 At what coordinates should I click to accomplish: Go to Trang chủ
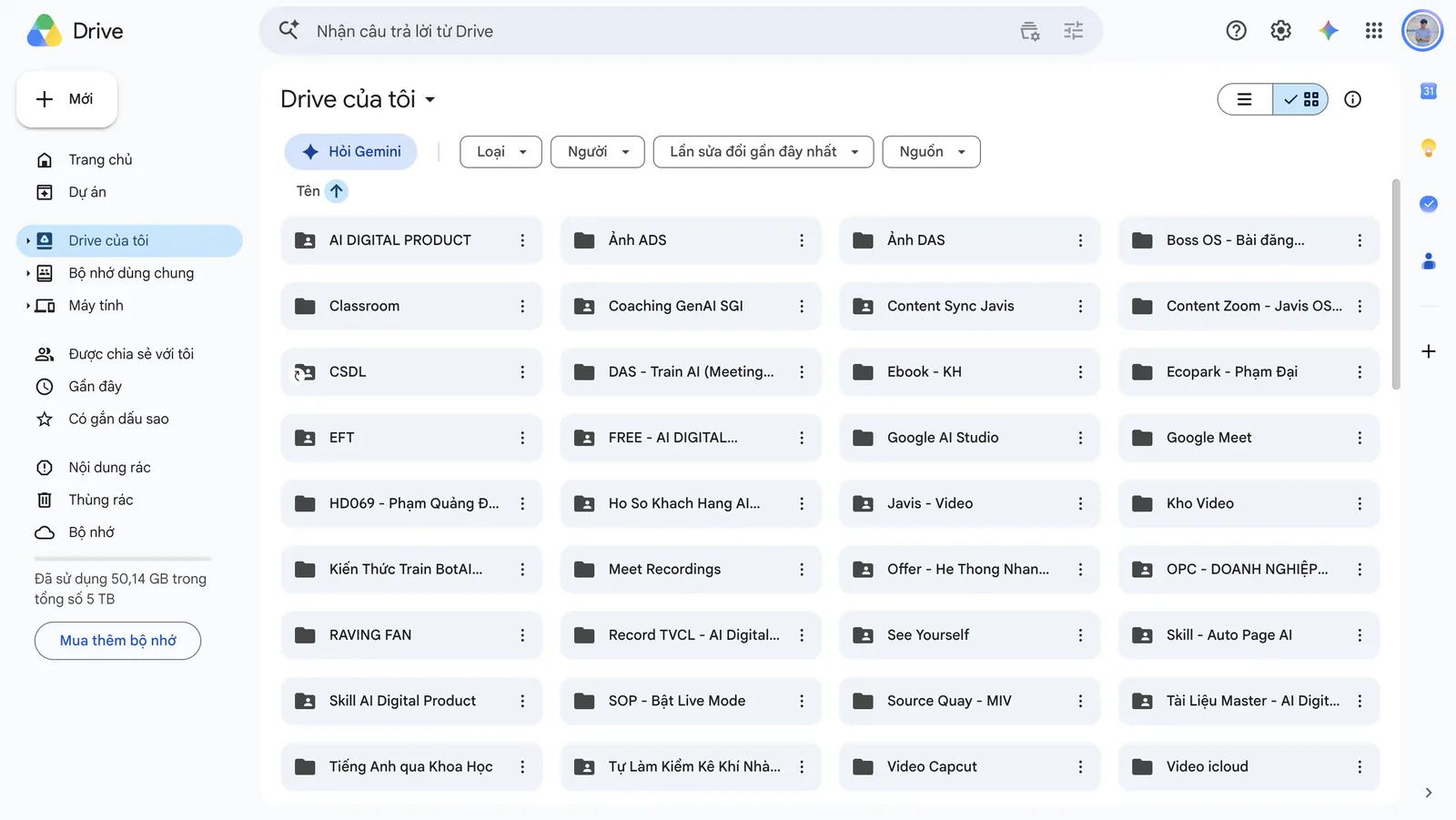129,160
